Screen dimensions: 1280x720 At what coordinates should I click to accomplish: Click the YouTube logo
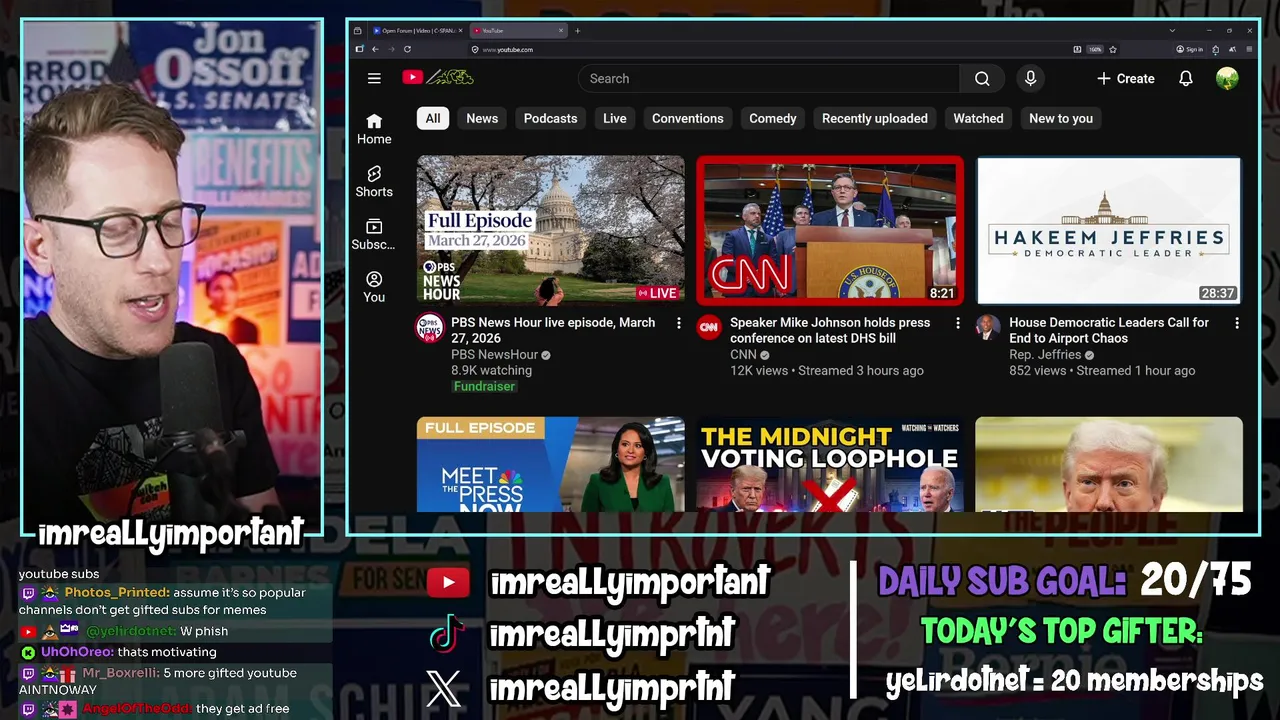pyautogui.click(x=438, y=78)
